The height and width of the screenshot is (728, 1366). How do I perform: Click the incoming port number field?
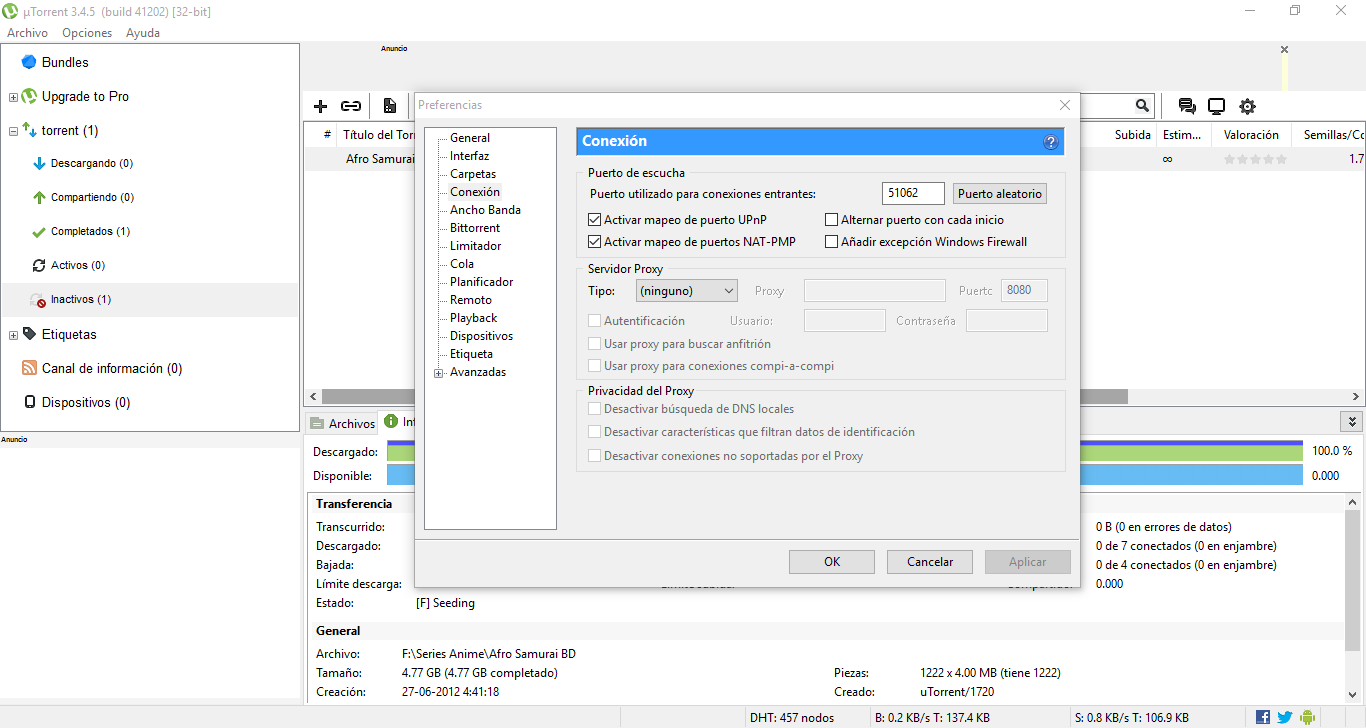914,194
